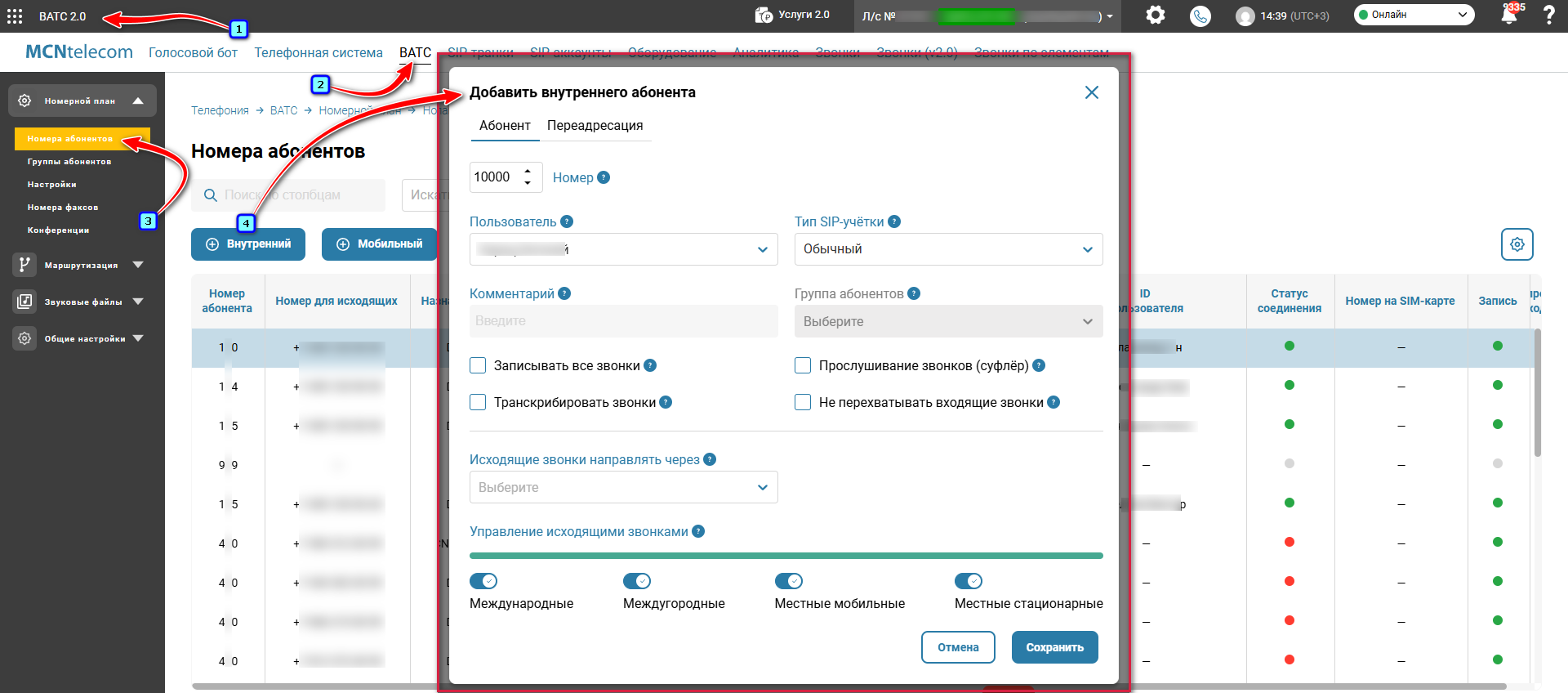The width and height of the screenshot is (1568, 693).
Task: Open the help question mark in top bar
Action: coord(1548,15)
